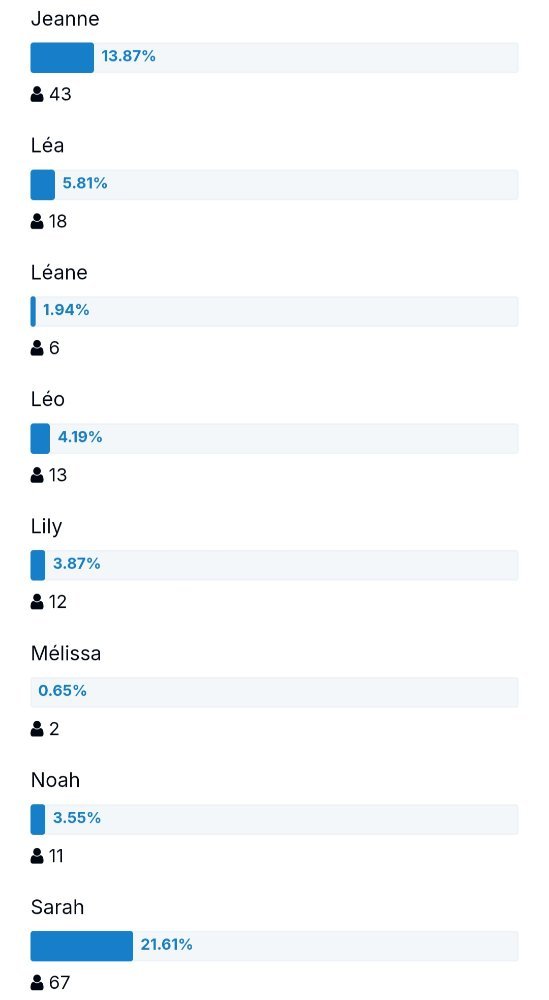
Task: Click the voter icon beside 18 under Léa
Action: click(37, 221)
